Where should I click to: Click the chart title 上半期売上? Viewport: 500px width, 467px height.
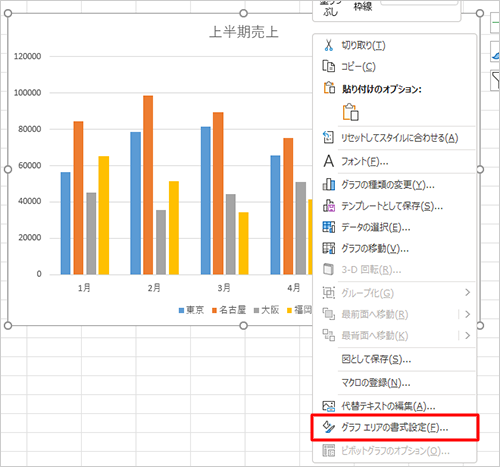tap(244, 32)
